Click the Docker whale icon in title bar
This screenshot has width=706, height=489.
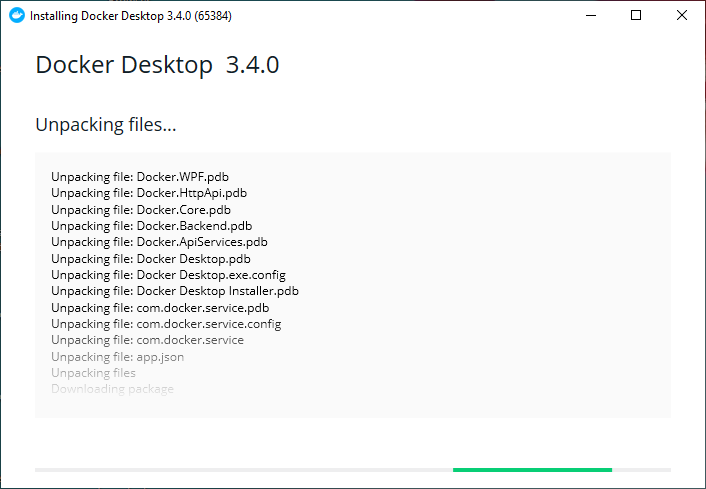(17, 15)
